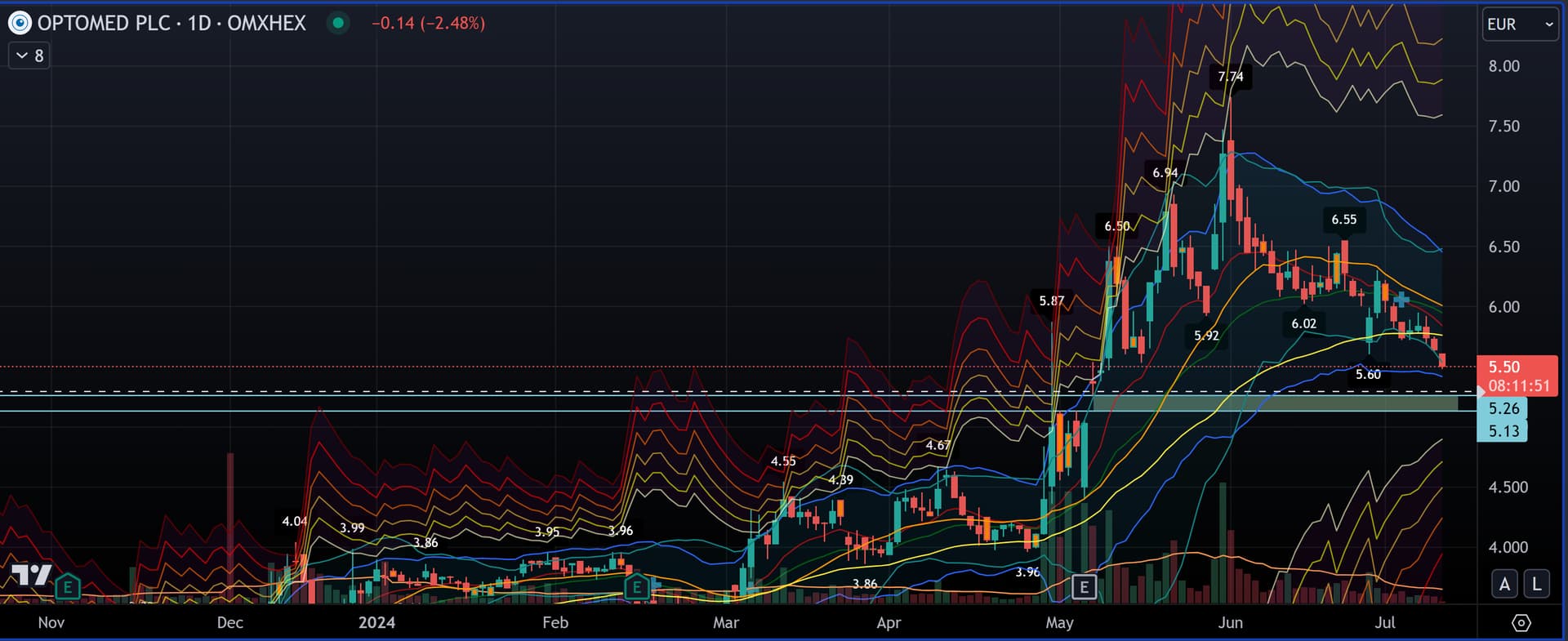
Task: Open the EUR currency dropdown
Action: point(1520,24)
